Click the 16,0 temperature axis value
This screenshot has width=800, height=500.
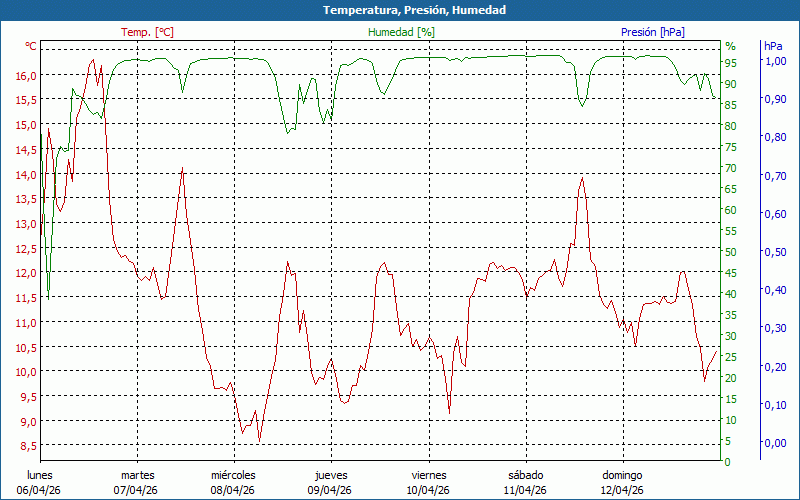[x=26, y=76]
